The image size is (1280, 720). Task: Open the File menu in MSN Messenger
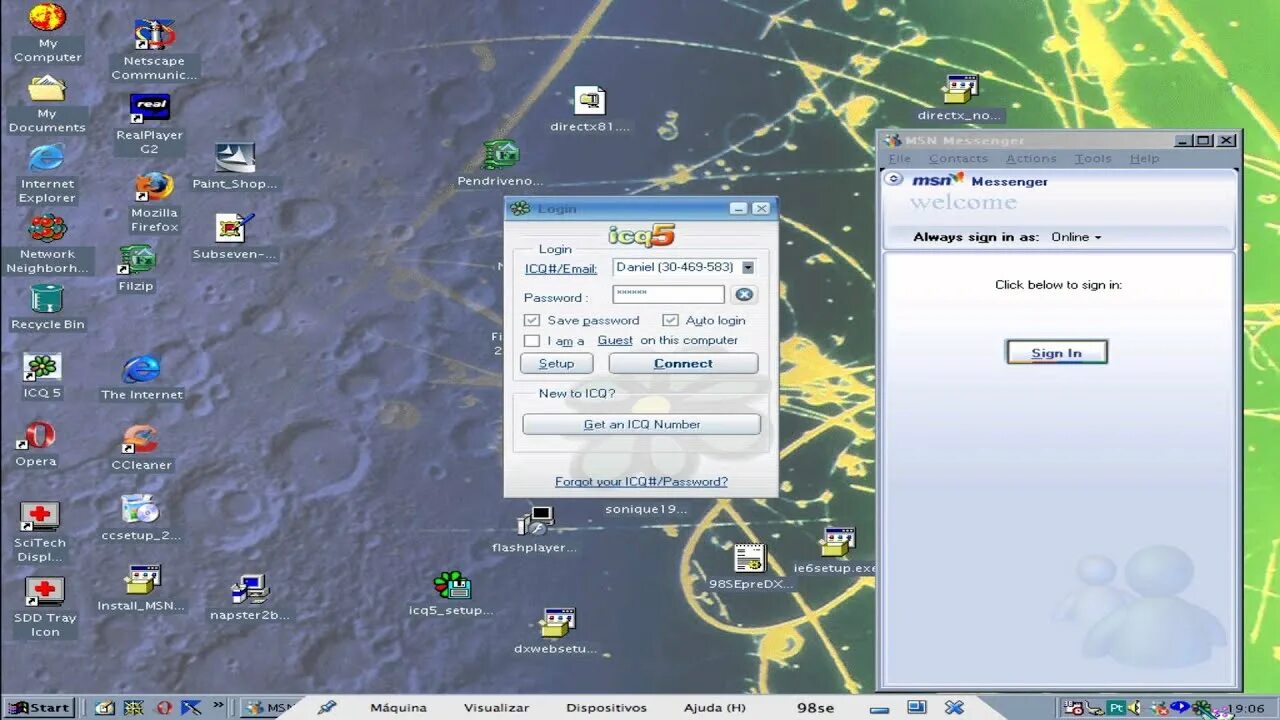pos(900,158)
